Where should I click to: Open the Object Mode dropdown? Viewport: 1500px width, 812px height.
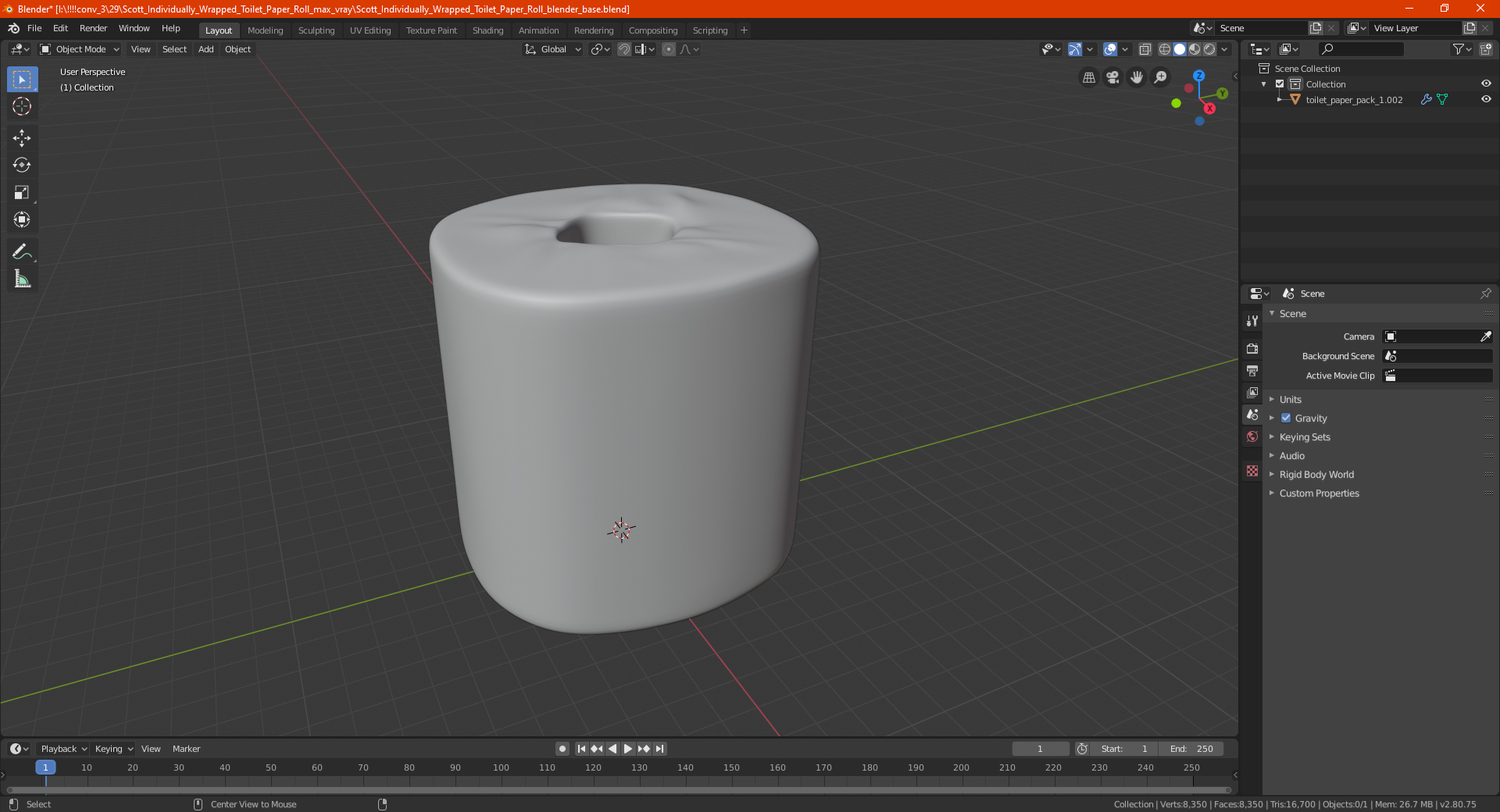80,49
